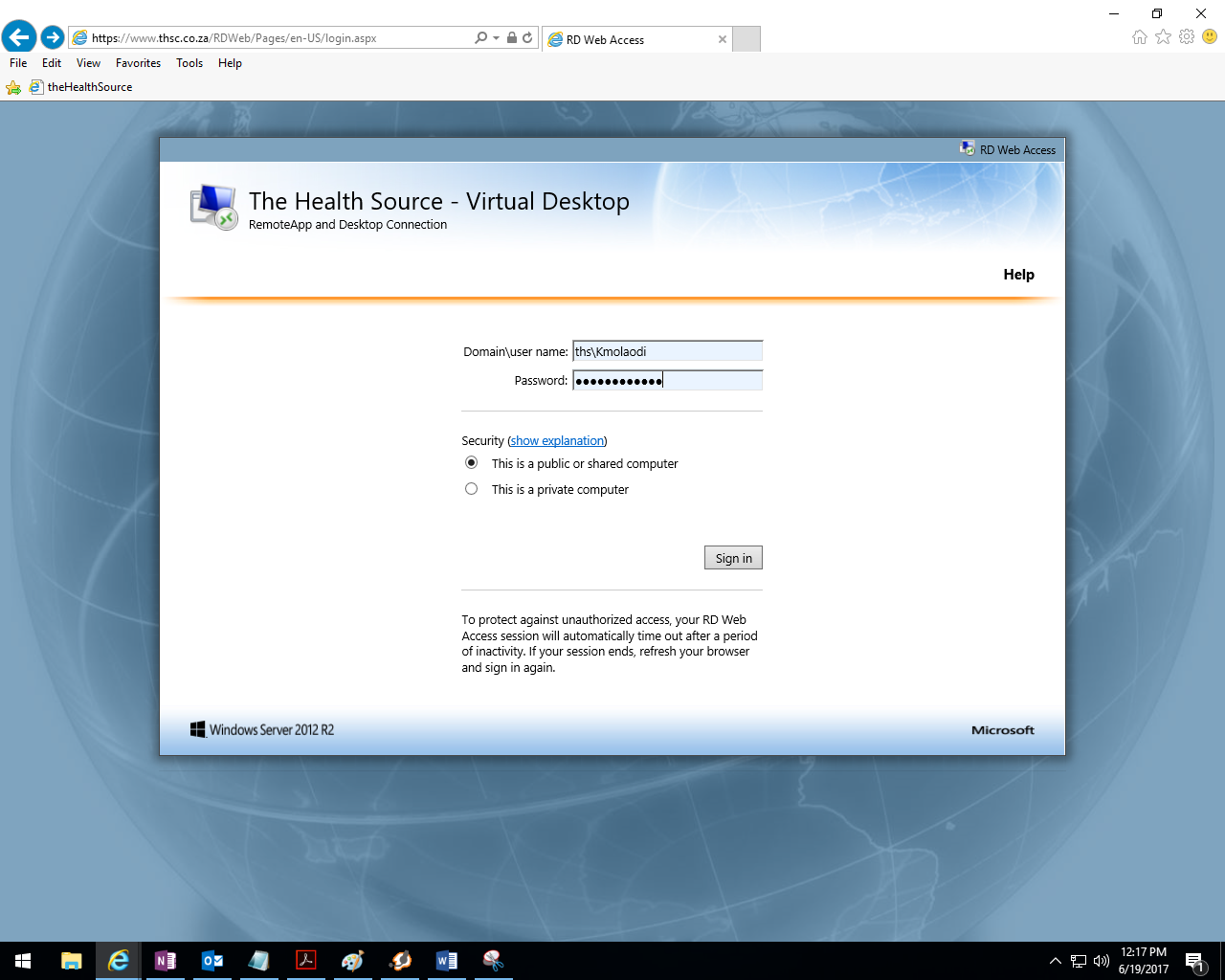Open a new blank tab
The image size is (1225, 980).
746,39
